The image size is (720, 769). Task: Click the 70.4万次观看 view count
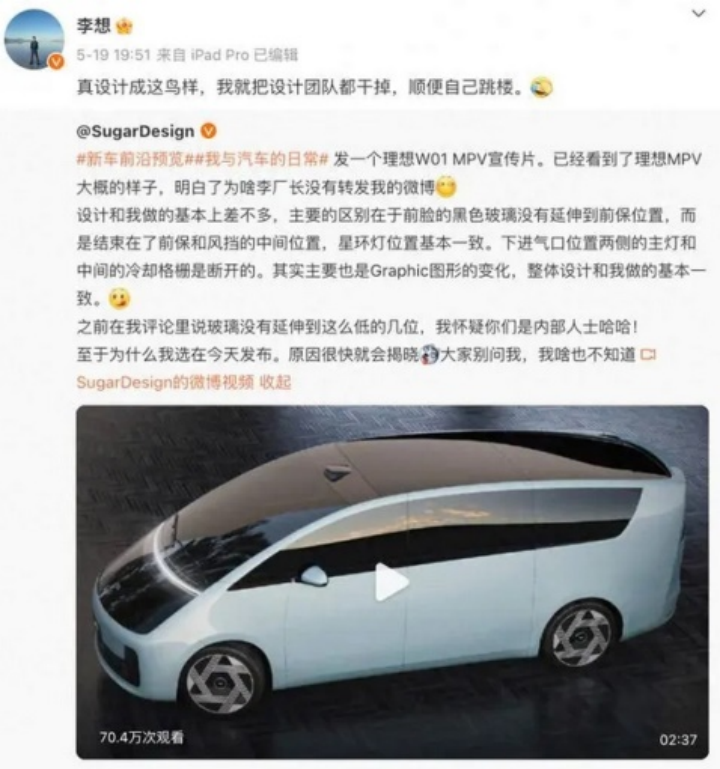click(x=142, y=737)
